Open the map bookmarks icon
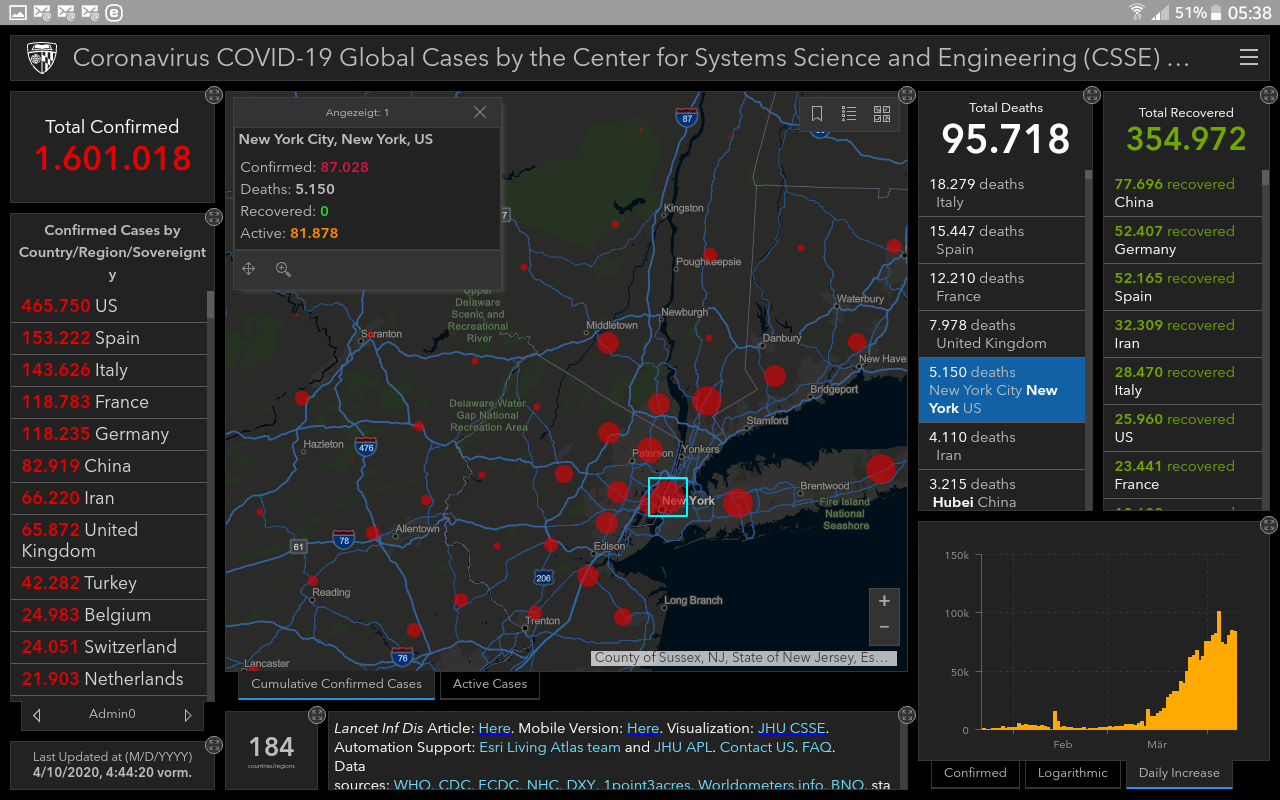Image resolution: width=1280 pixels, height=800 pixels. click(817, 114)
